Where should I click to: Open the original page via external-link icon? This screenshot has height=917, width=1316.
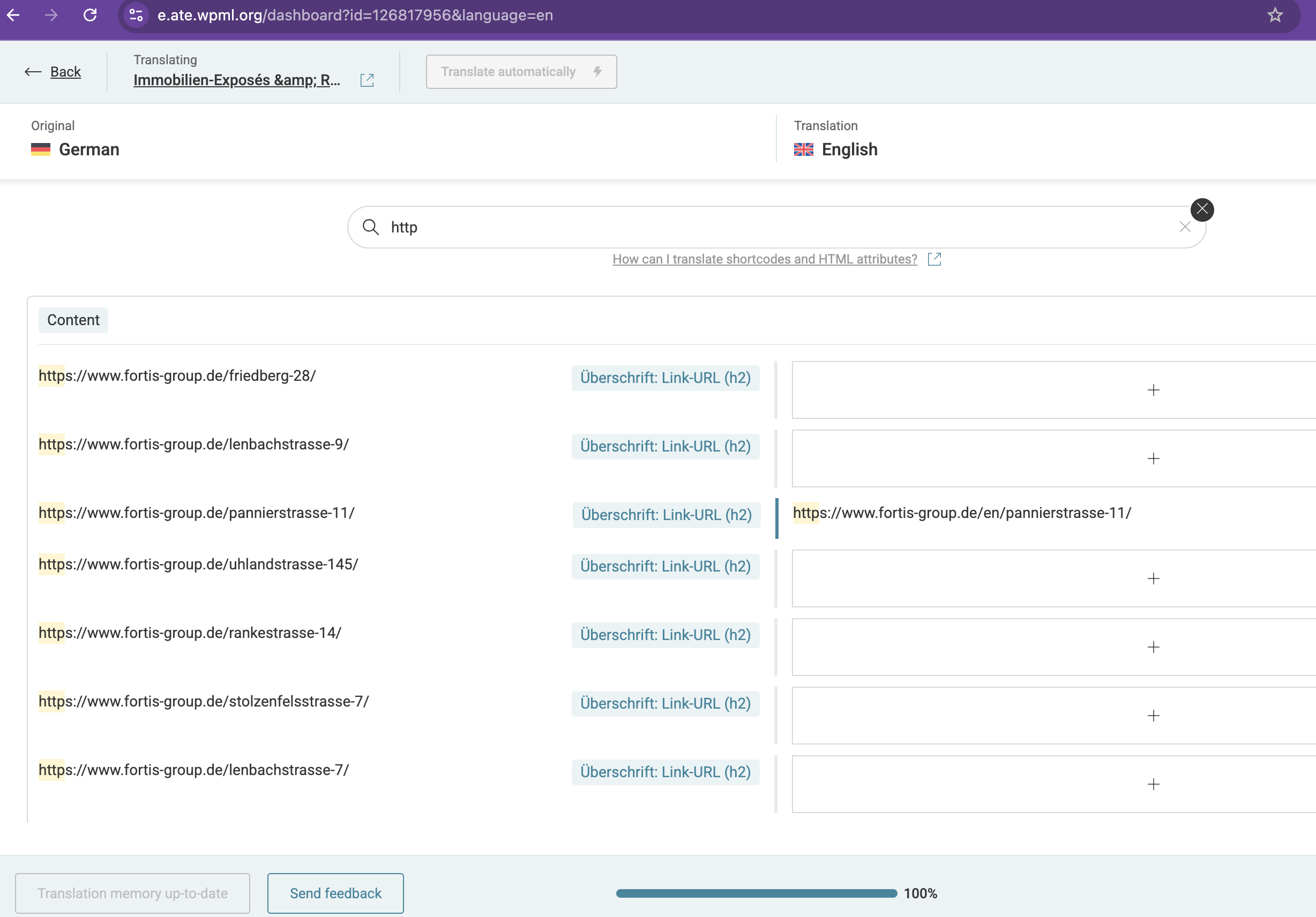(x=367, y=80)
